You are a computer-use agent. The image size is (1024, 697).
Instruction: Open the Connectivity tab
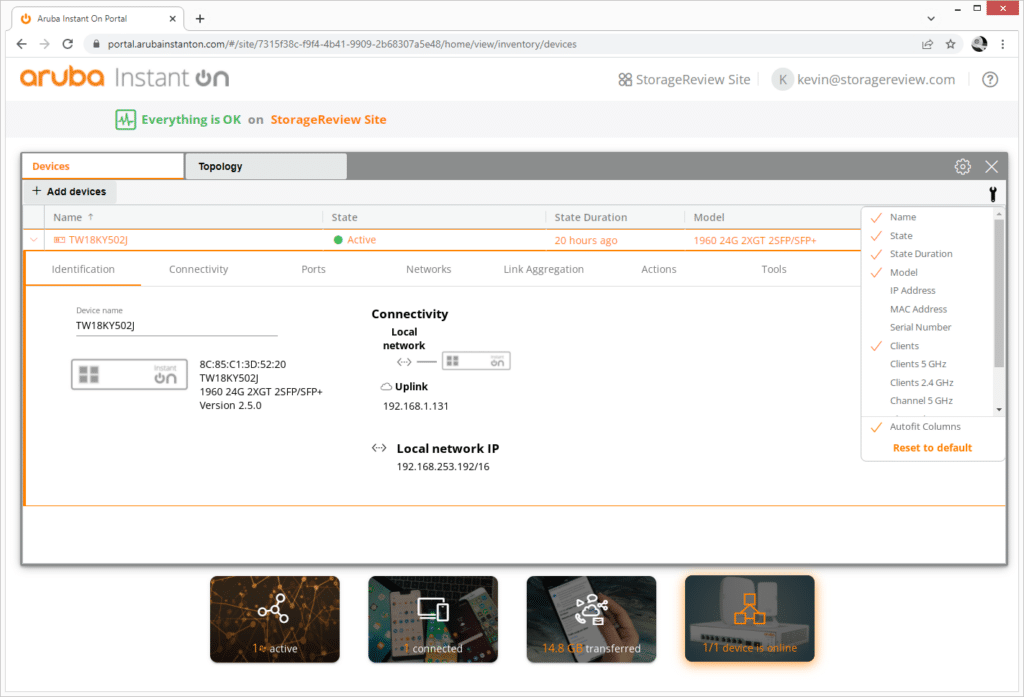(x=199, y=269)
